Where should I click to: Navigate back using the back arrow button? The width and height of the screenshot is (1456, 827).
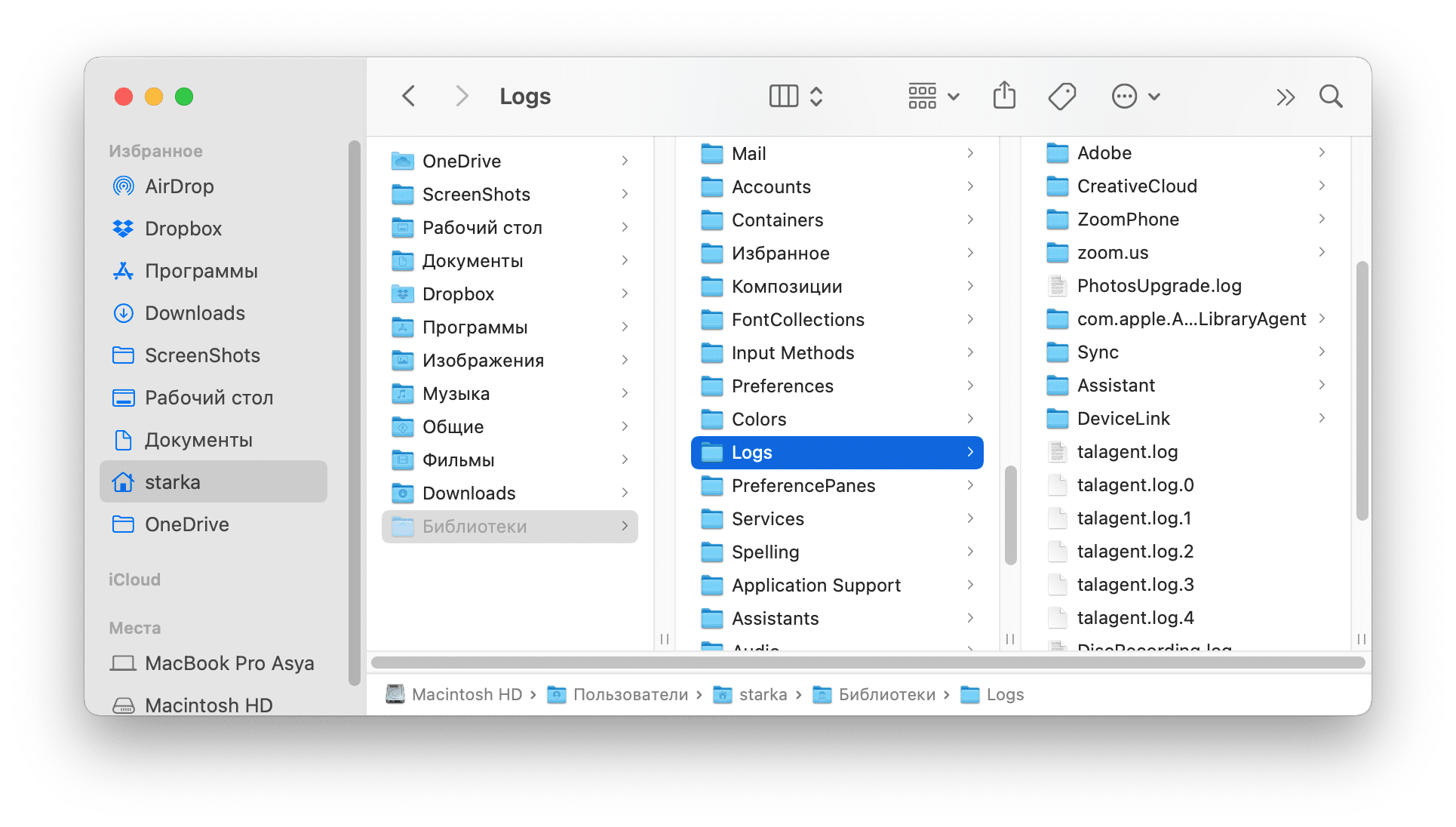(410, 97)
